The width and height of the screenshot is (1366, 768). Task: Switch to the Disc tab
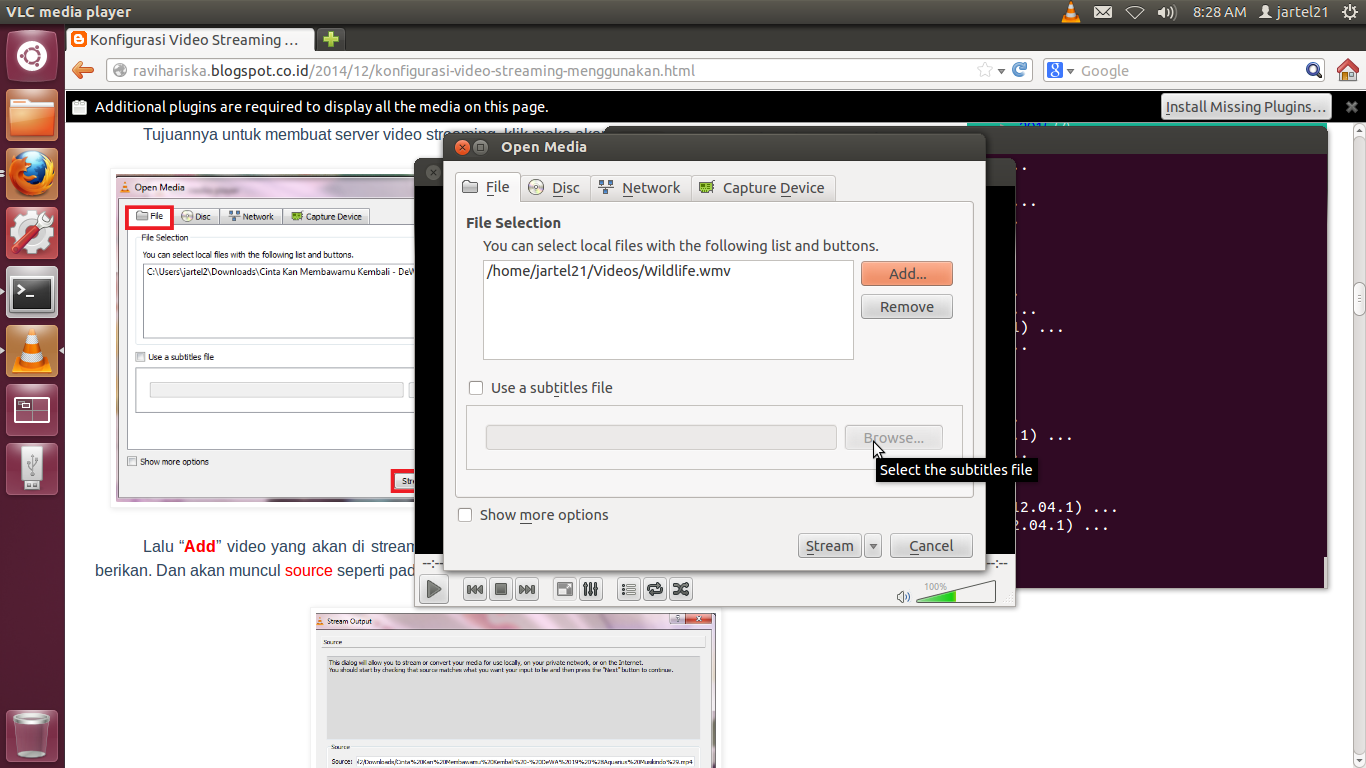554,188
